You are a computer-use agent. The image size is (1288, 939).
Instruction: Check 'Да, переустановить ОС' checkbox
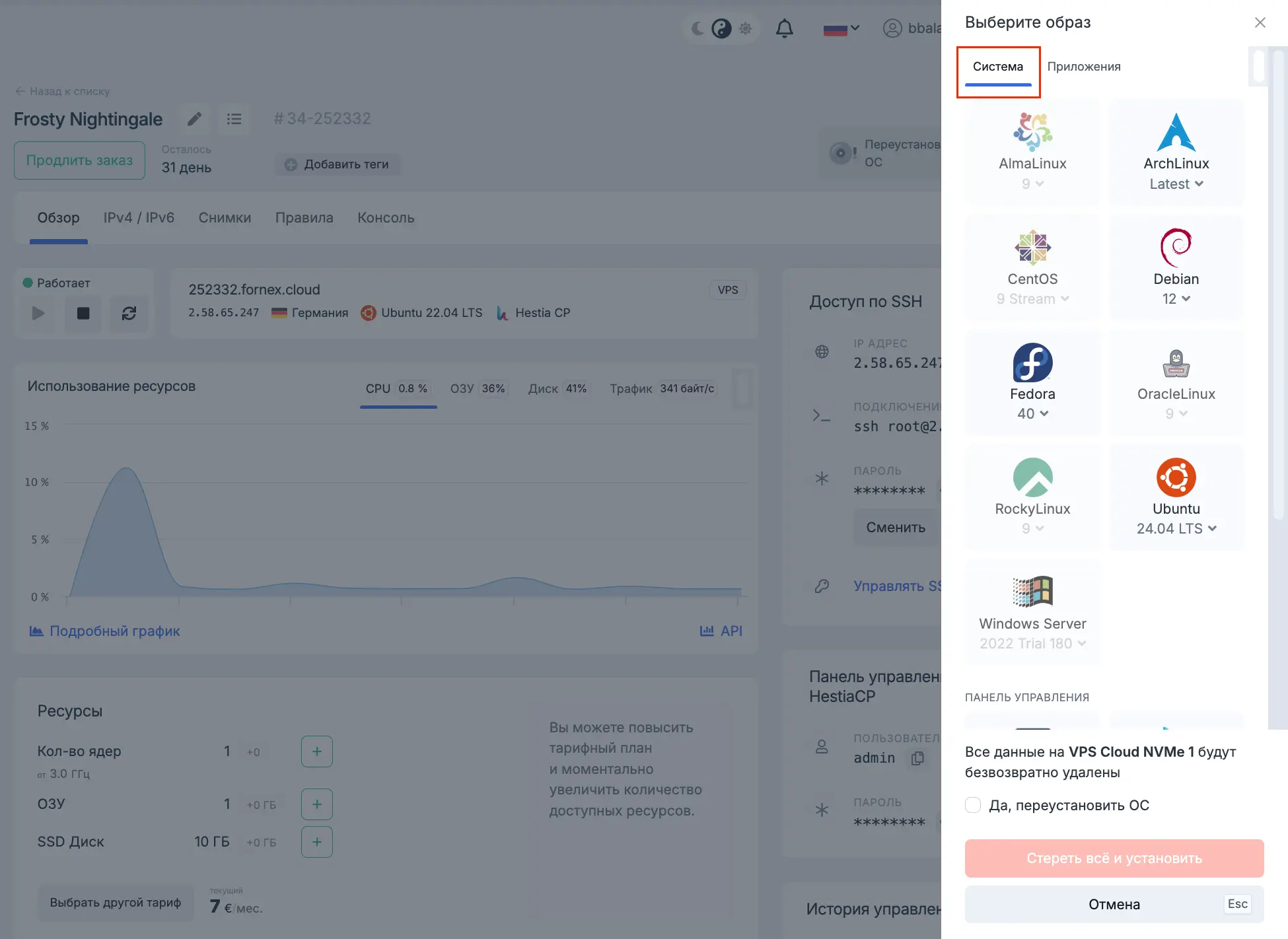tap(973, 805)
